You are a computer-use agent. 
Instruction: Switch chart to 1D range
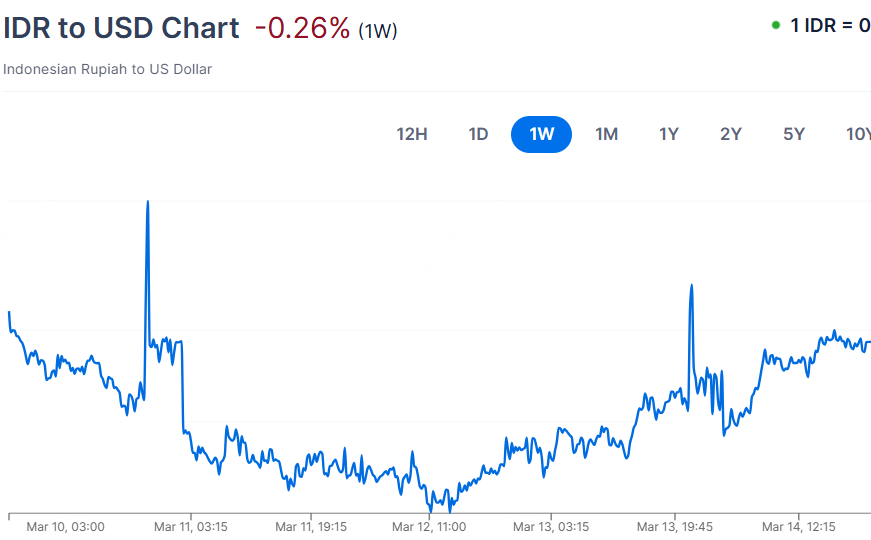pos(478,134)
